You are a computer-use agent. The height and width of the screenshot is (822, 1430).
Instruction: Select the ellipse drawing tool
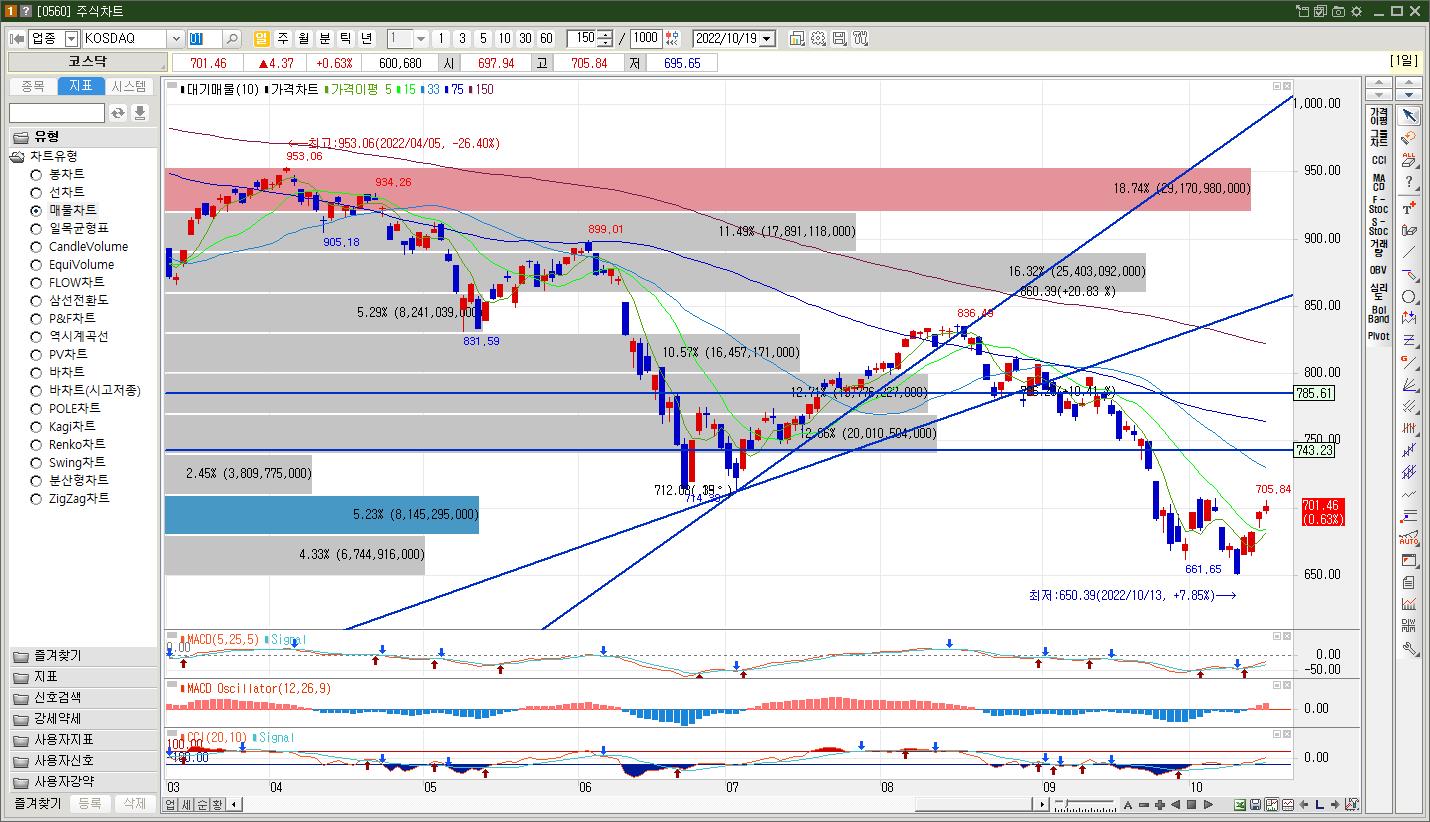click(1409, 297)
